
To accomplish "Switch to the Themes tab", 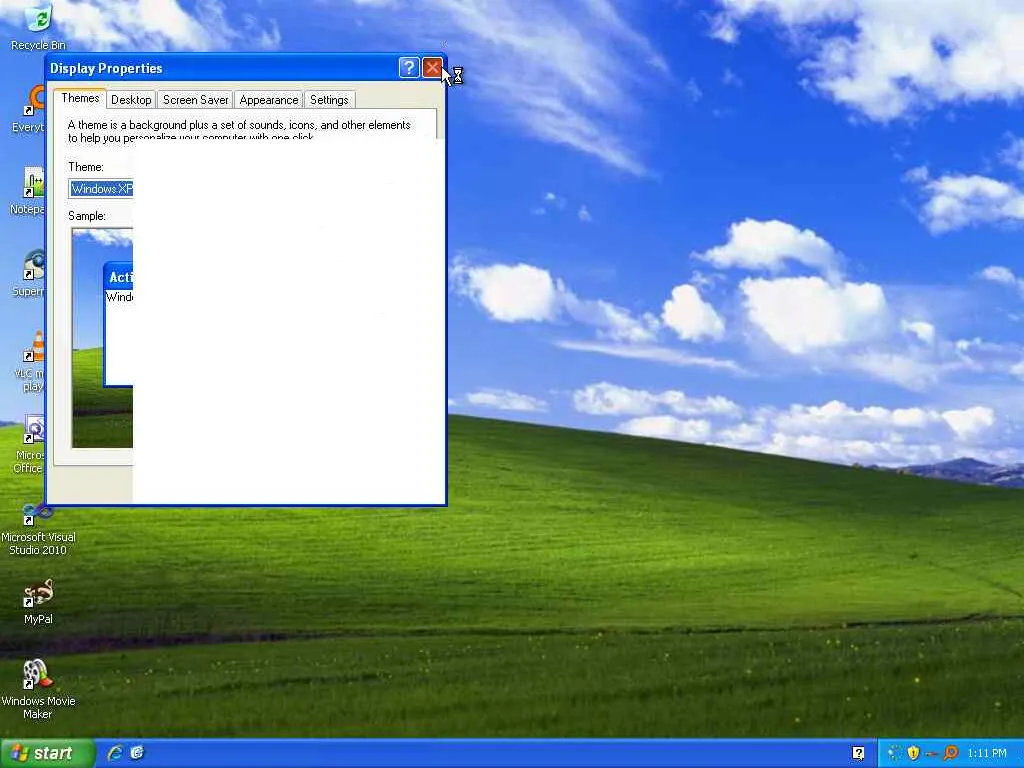I will point(80,99).
